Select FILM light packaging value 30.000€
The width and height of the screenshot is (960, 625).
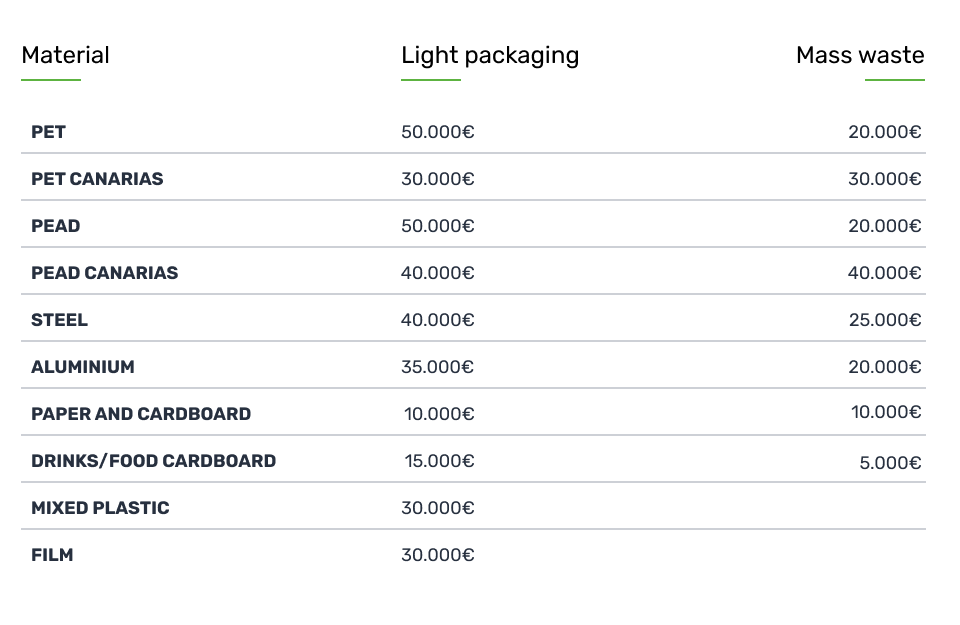click(438, 555)
